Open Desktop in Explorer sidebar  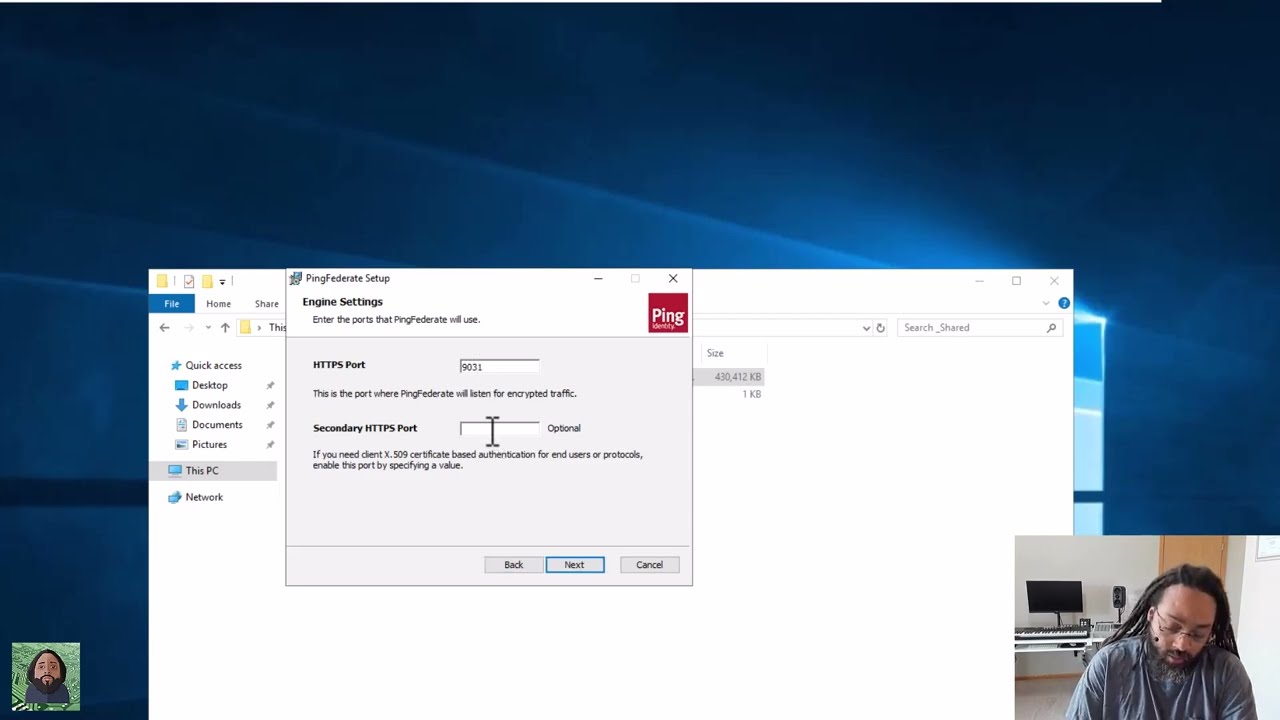click(x=209, y=385)
